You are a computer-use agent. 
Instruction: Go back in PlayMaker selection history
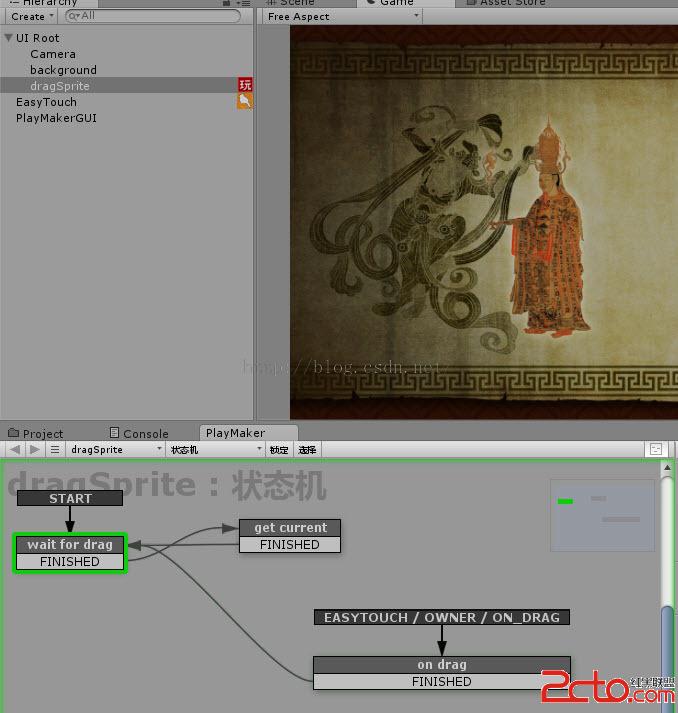point(15,450)
